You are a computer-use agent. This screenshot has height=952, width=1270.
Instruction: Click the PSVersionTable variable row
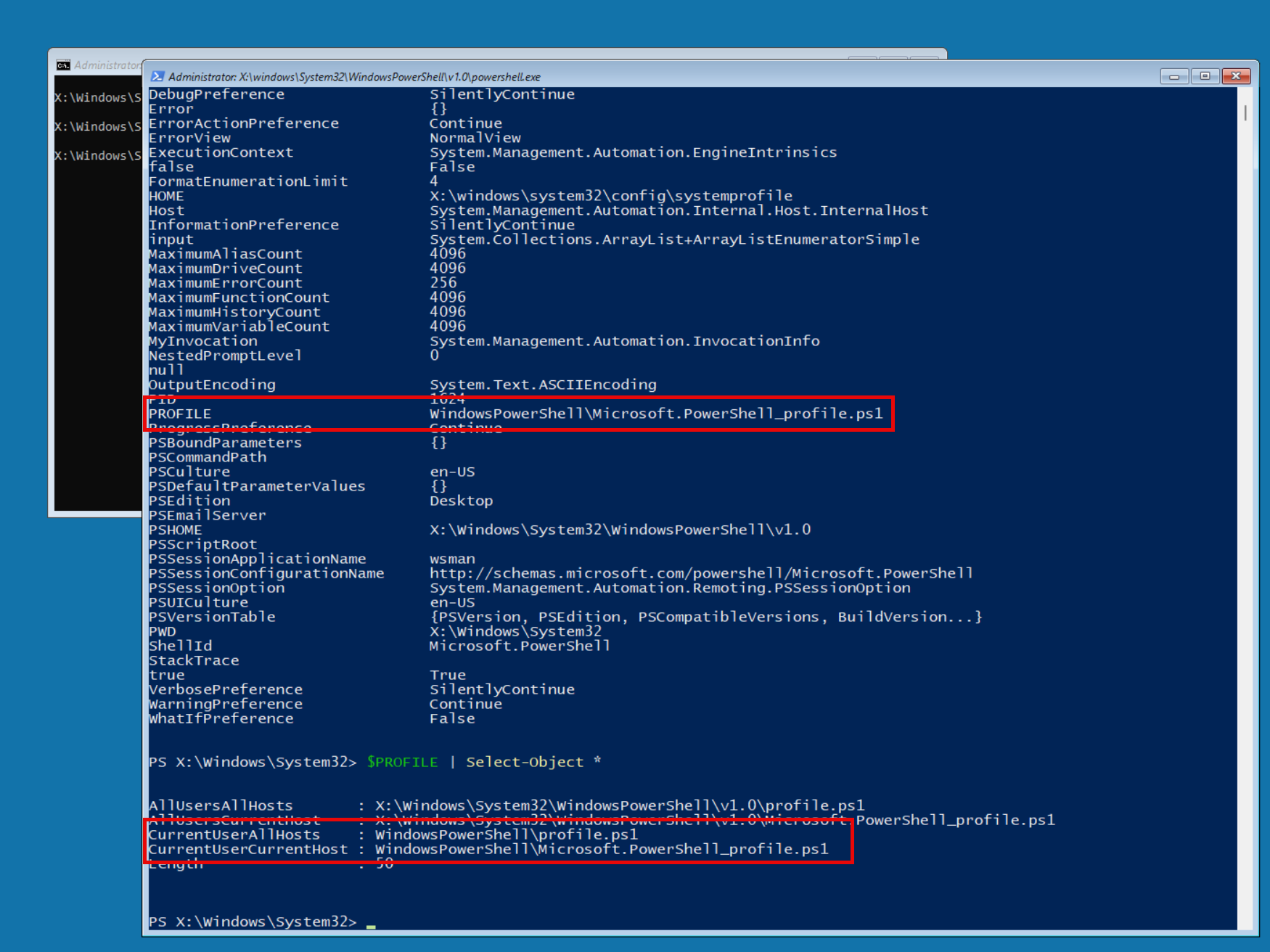(x=212, y=617)
